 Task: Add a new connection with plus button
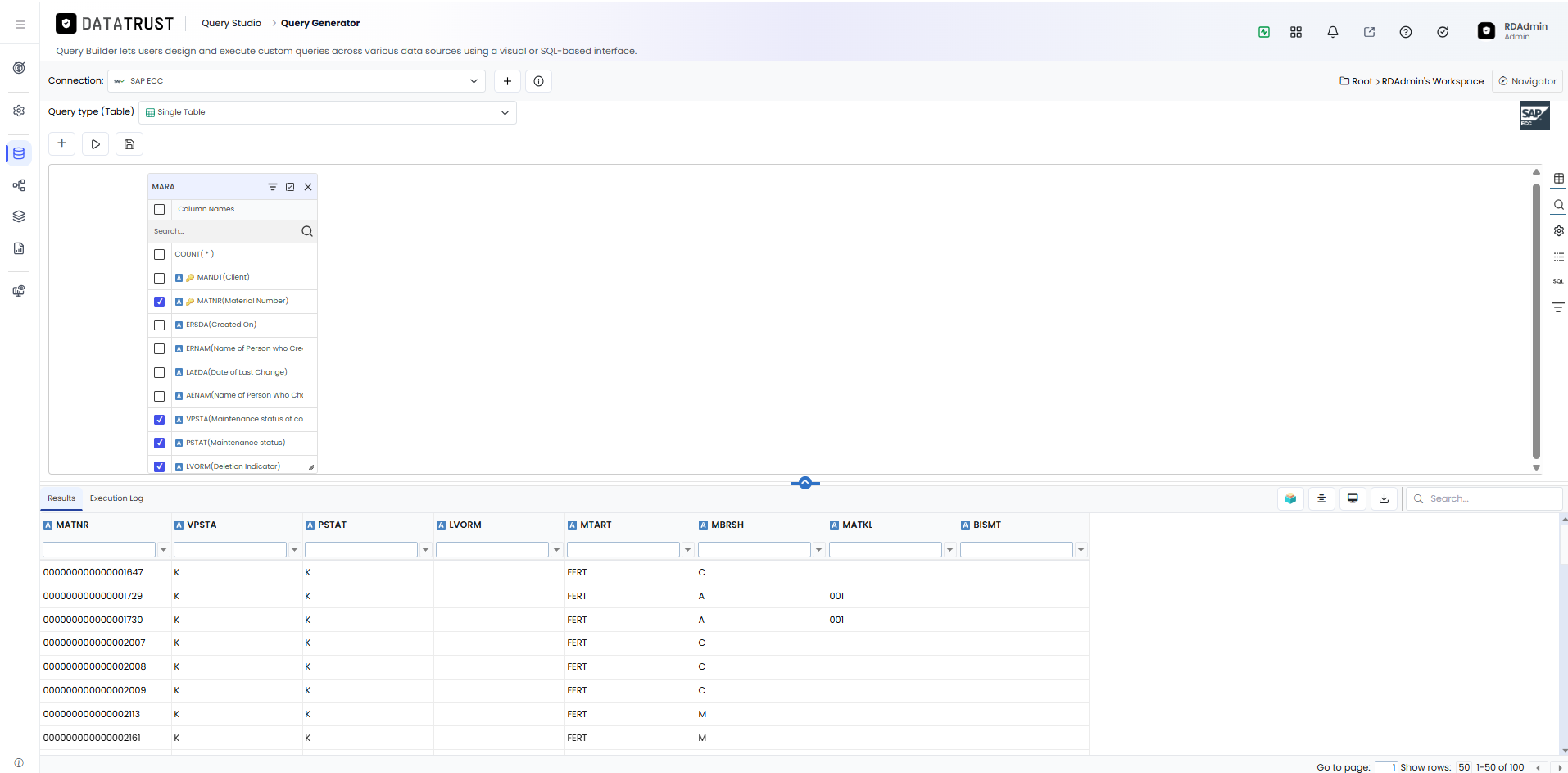507,81
